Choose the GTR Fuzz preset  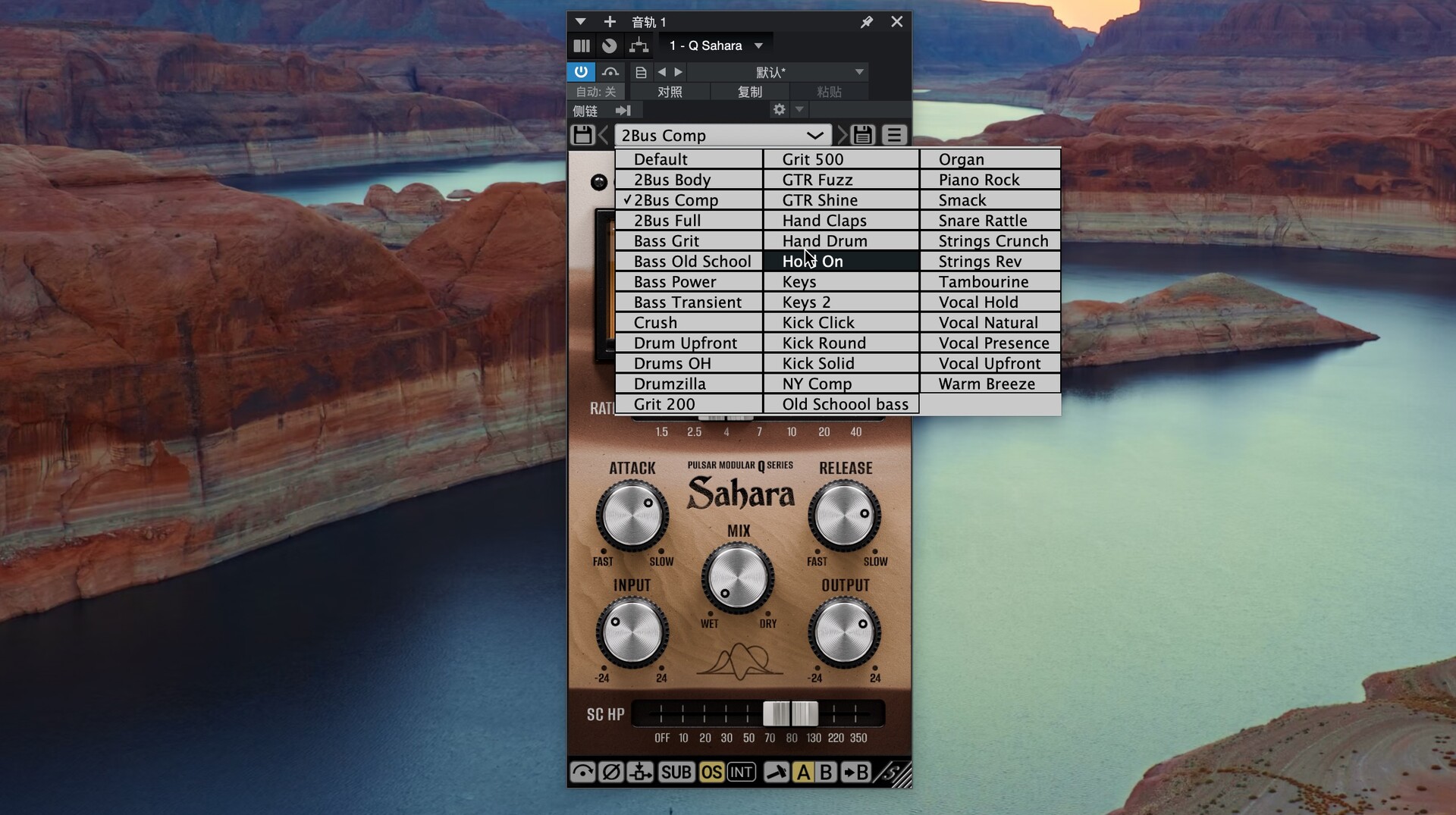(x=841, y=180)
